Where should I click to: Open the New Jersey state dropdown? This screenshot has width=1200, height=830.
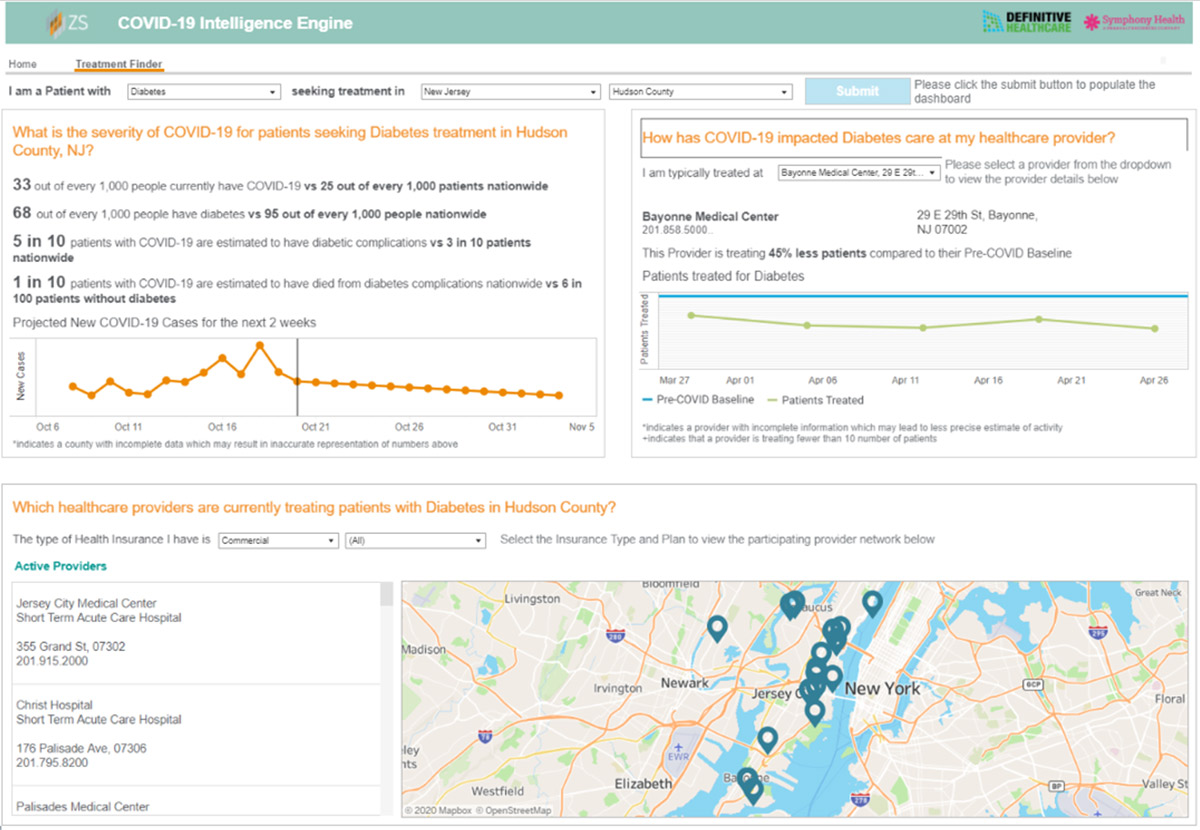(x=510, y=92)
